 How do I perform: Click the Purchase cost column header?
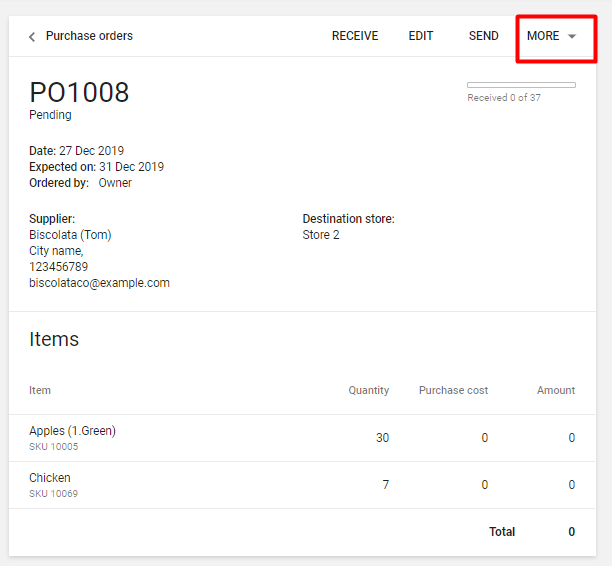click(x=453, y=390)
